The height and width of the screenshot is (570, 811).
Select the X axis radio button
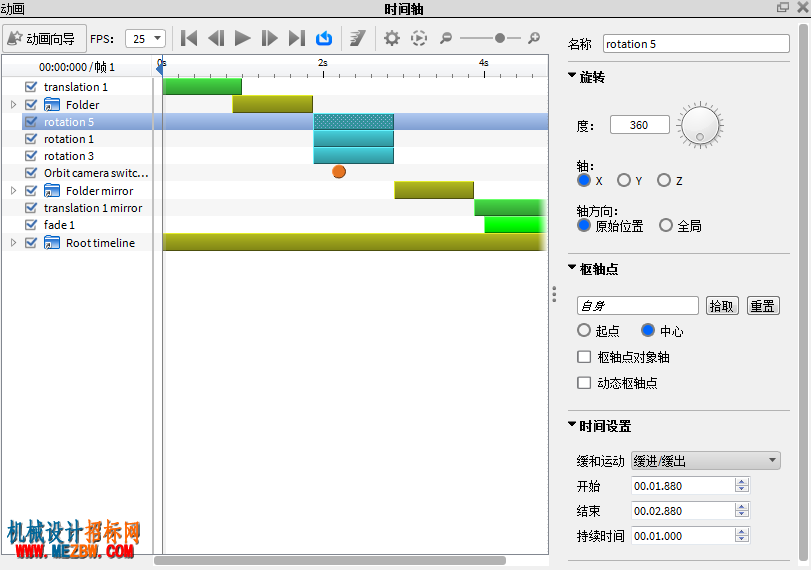[584, 180]
